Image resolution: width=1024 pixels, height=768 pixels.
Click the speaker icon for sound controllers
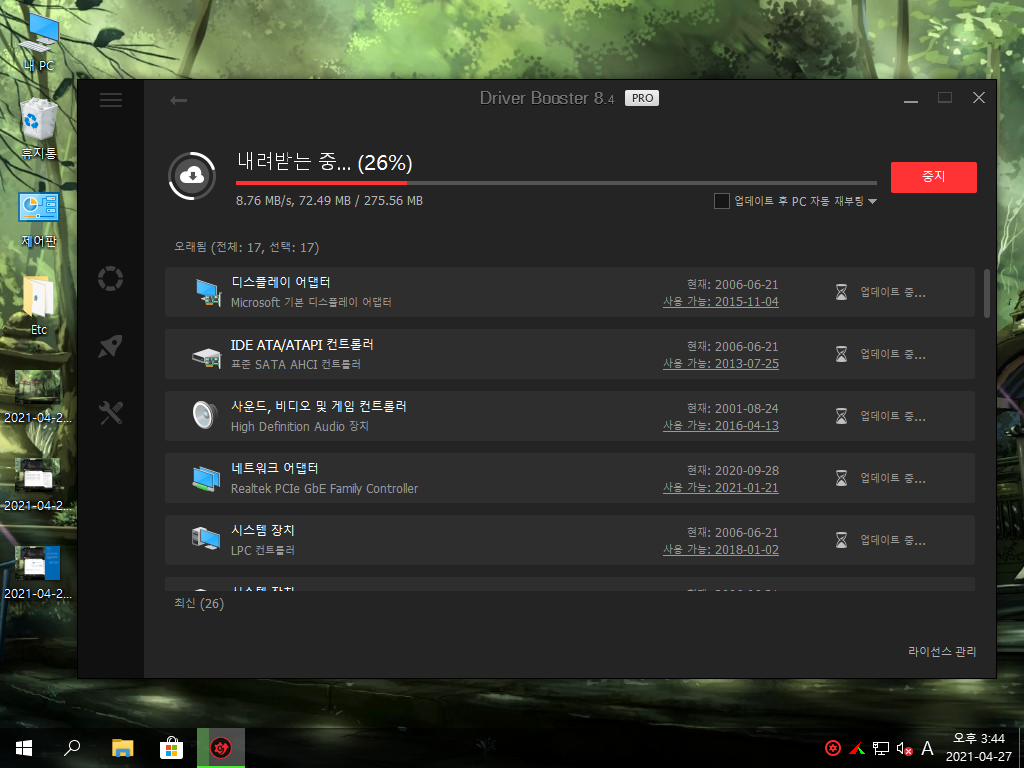(x=205, y=415)
